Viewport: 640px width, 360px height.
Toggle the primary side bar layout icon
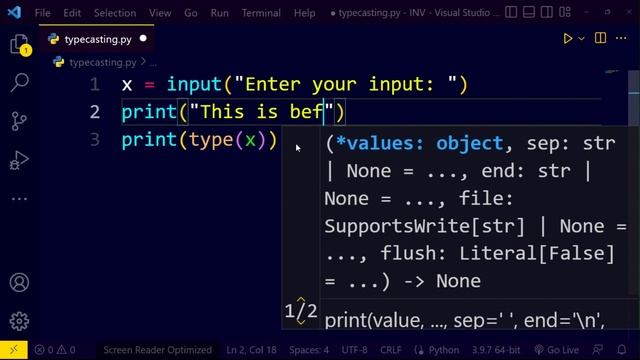pos(511,12)
